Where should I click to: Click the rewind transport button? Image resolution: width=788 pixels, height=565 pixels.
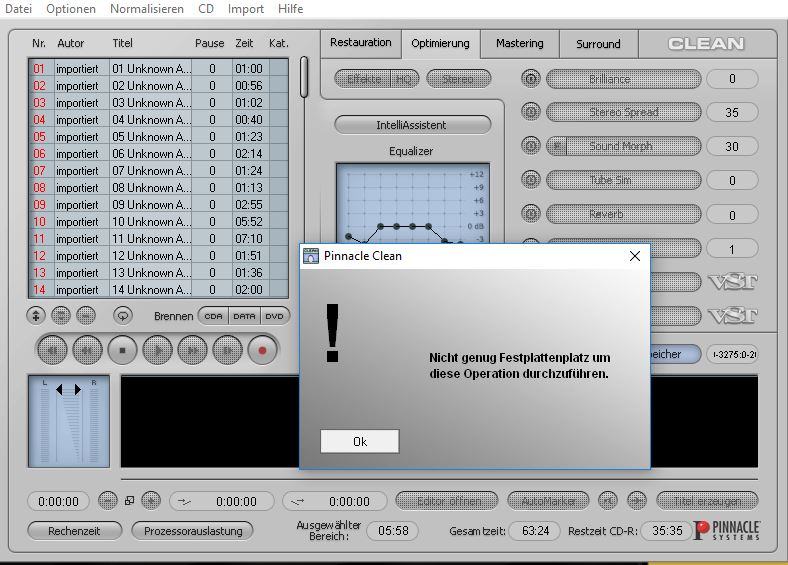[x=87, y=350]
